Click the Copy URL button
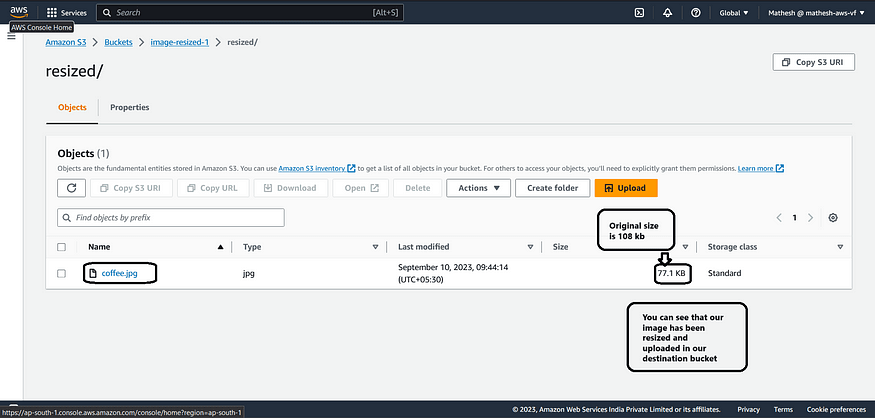This screenshot has width=875, height=418. [213, 188]
